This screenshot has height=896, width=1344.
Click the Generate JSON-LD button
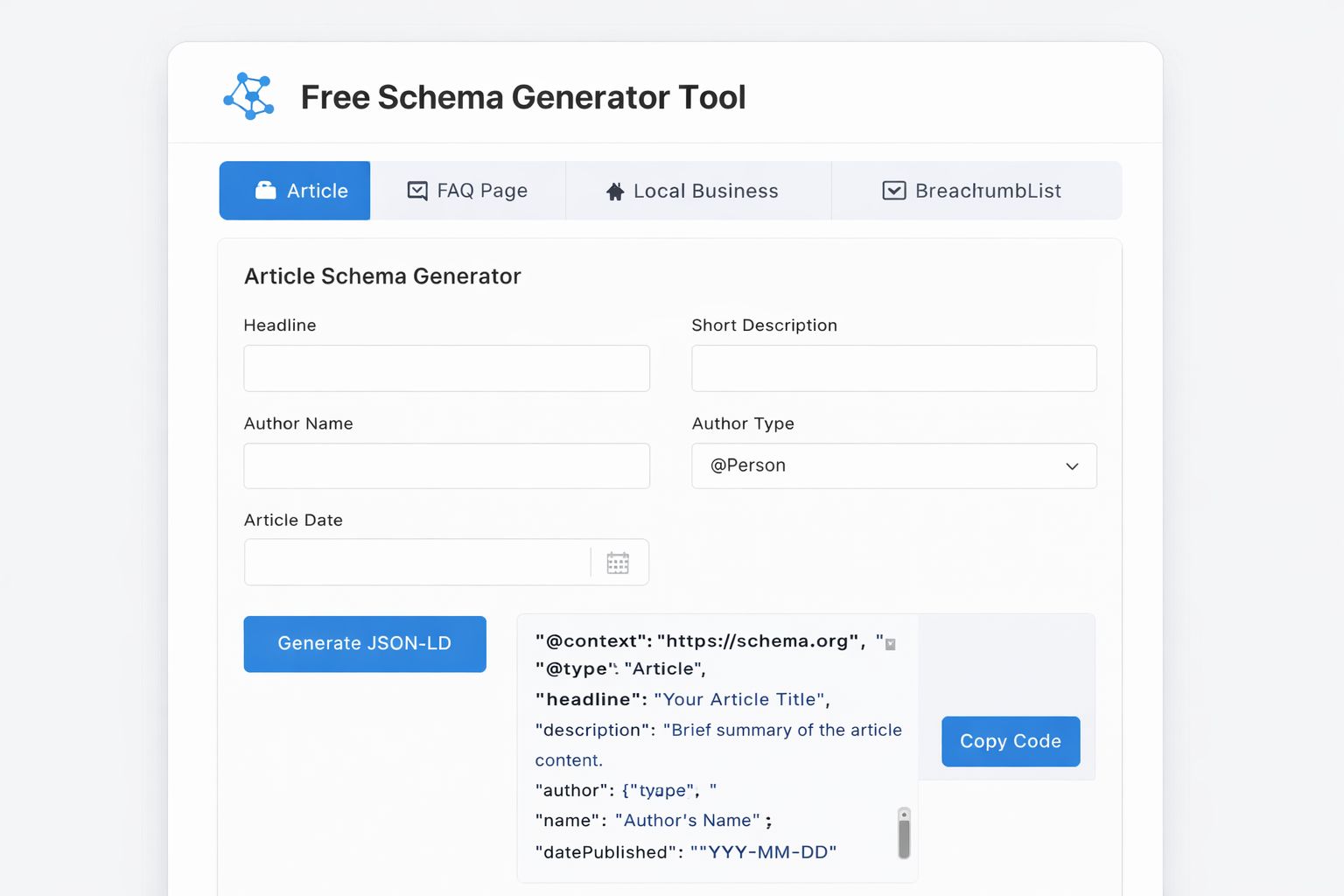[365, 644]
